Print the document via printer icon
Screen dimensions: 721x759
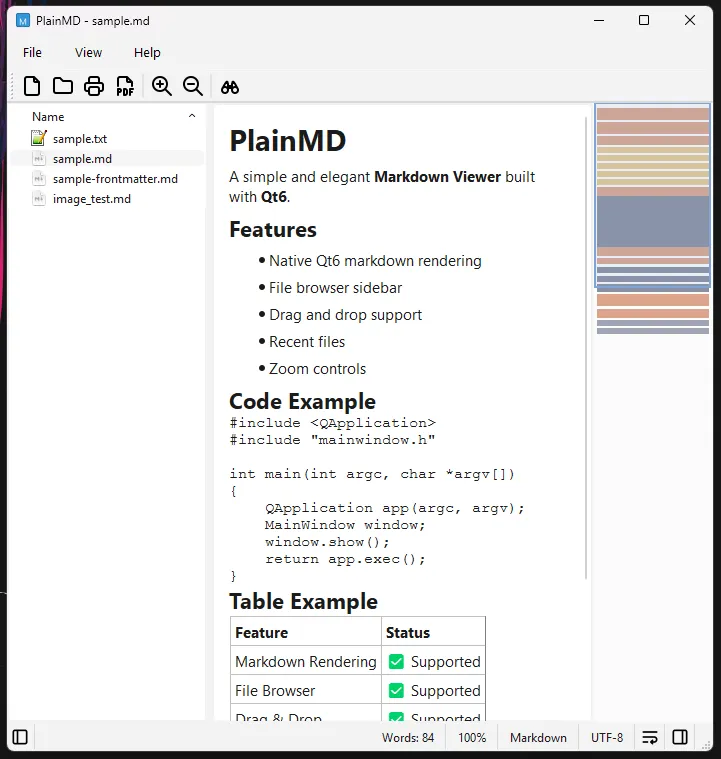coord(94,87)
